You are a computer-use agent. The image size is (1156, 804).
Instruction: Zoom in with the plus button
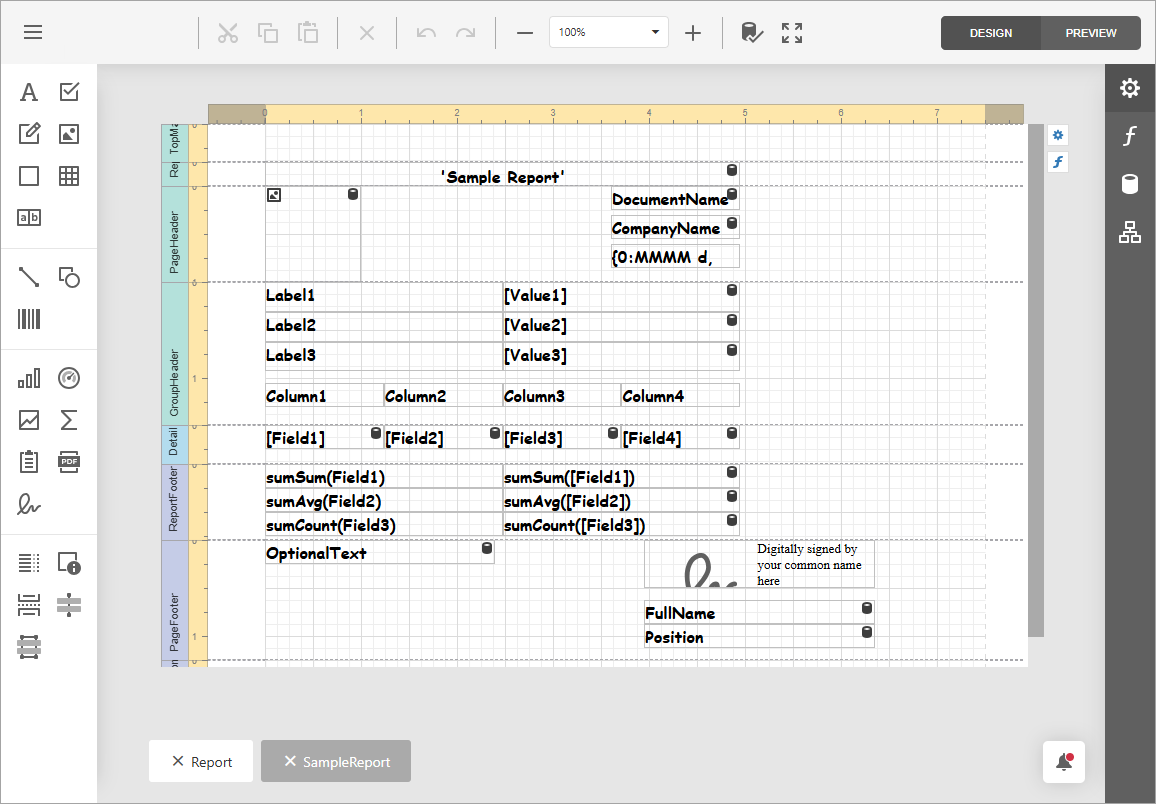pos(693,32)
